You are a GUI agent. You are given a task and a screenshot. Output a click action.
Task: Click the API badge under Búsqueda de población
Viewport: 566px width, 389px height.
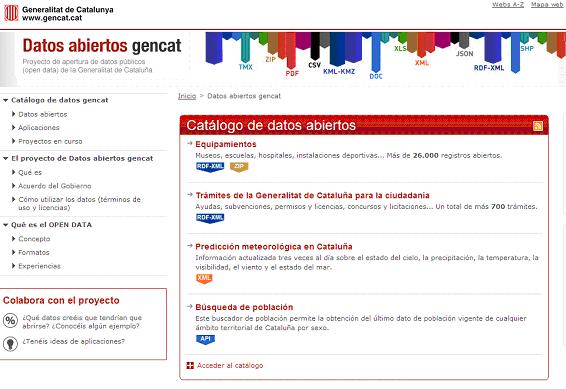pos(205,339)
